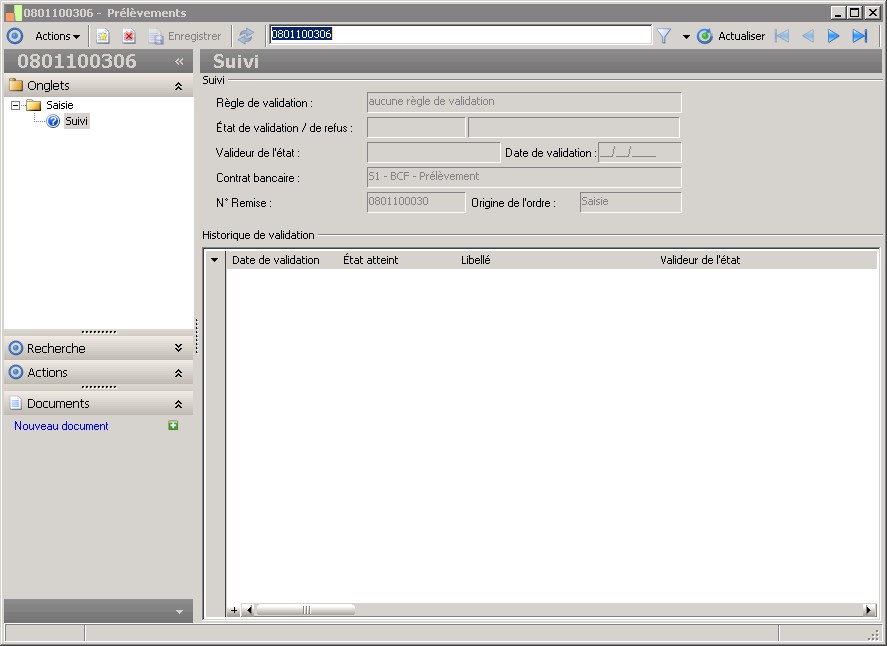
Task: Click the refresh arrows icon beside Enregistrer
Action: coord(246,36)
